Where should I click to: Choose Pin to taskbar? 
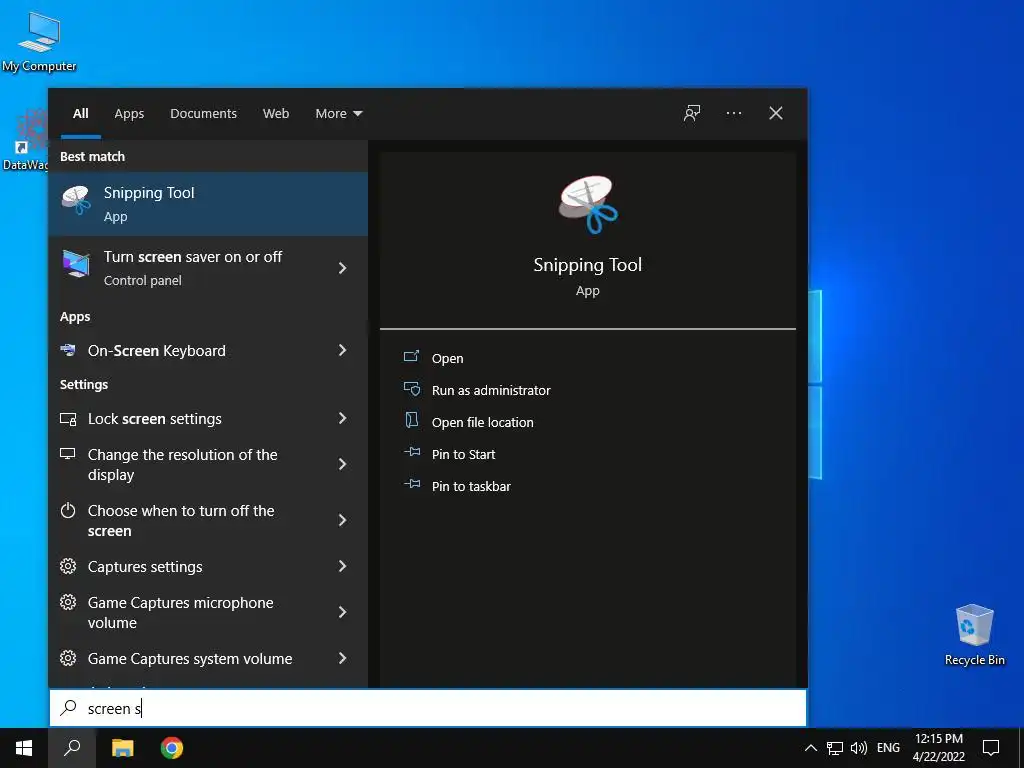click(x=471, y=486)
